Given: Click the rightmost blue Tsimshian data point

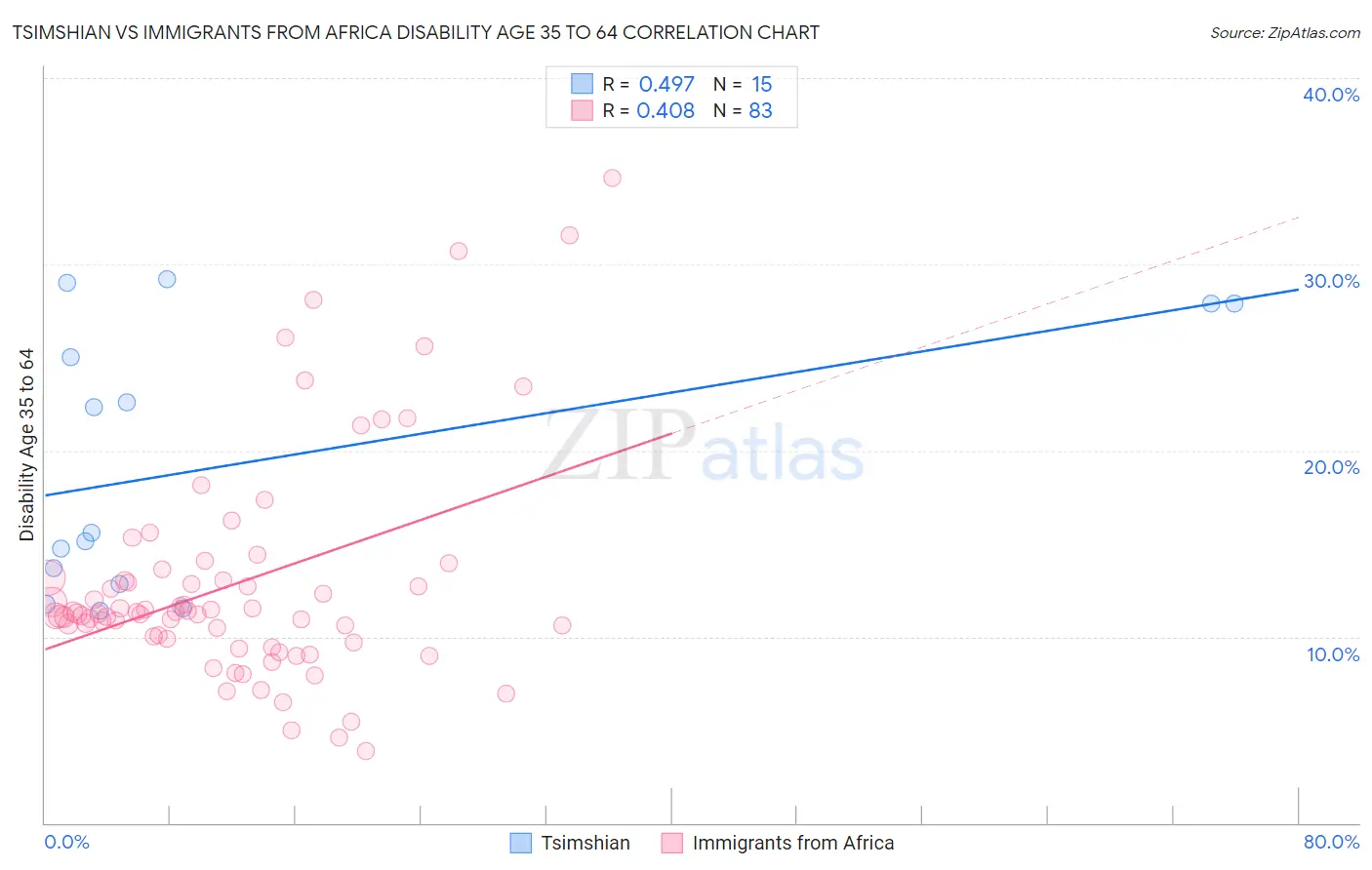Looking at the screenshot, I should tap(1234, 303).
